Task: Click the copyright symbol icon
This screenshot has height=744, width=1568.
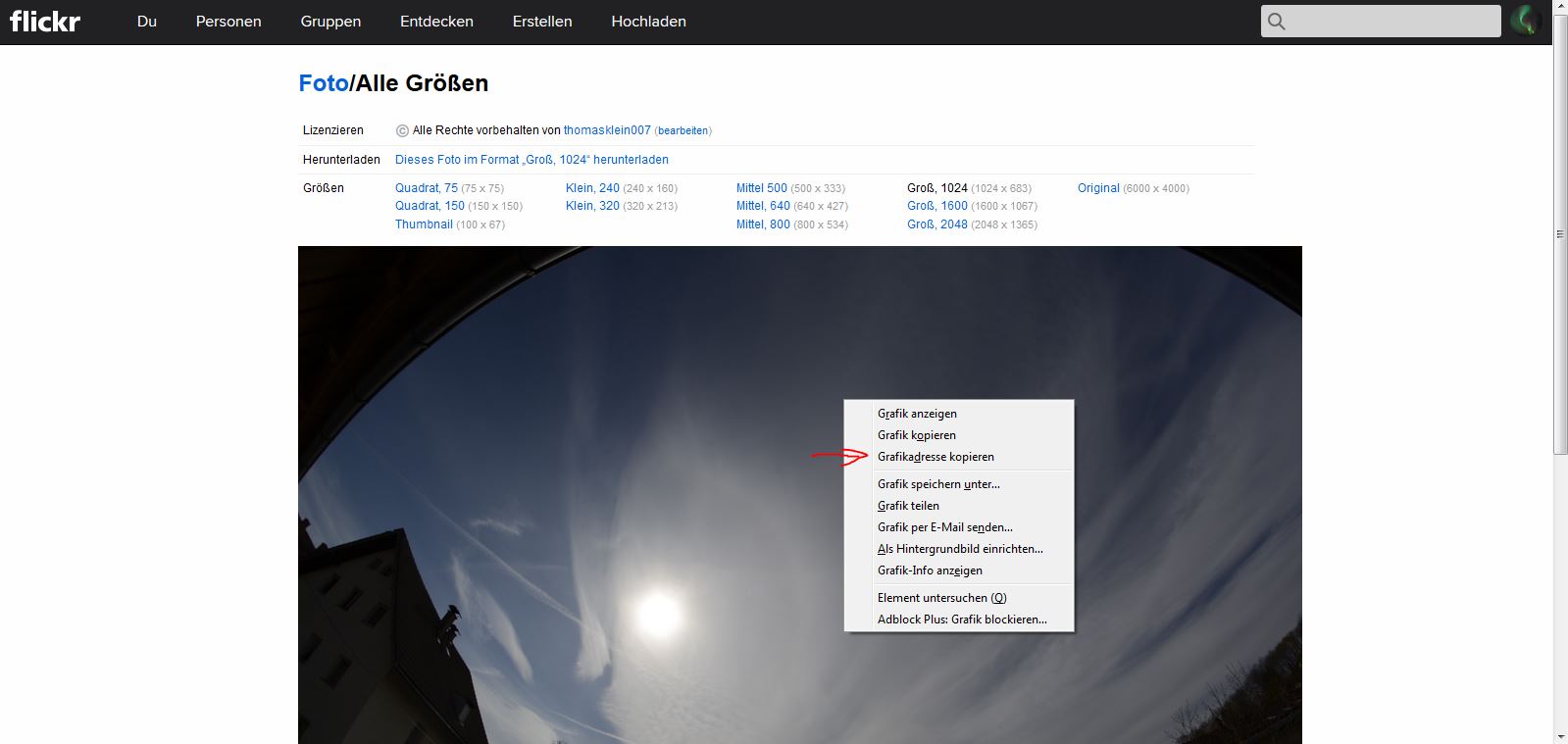Action: click(x=402, y=130)
